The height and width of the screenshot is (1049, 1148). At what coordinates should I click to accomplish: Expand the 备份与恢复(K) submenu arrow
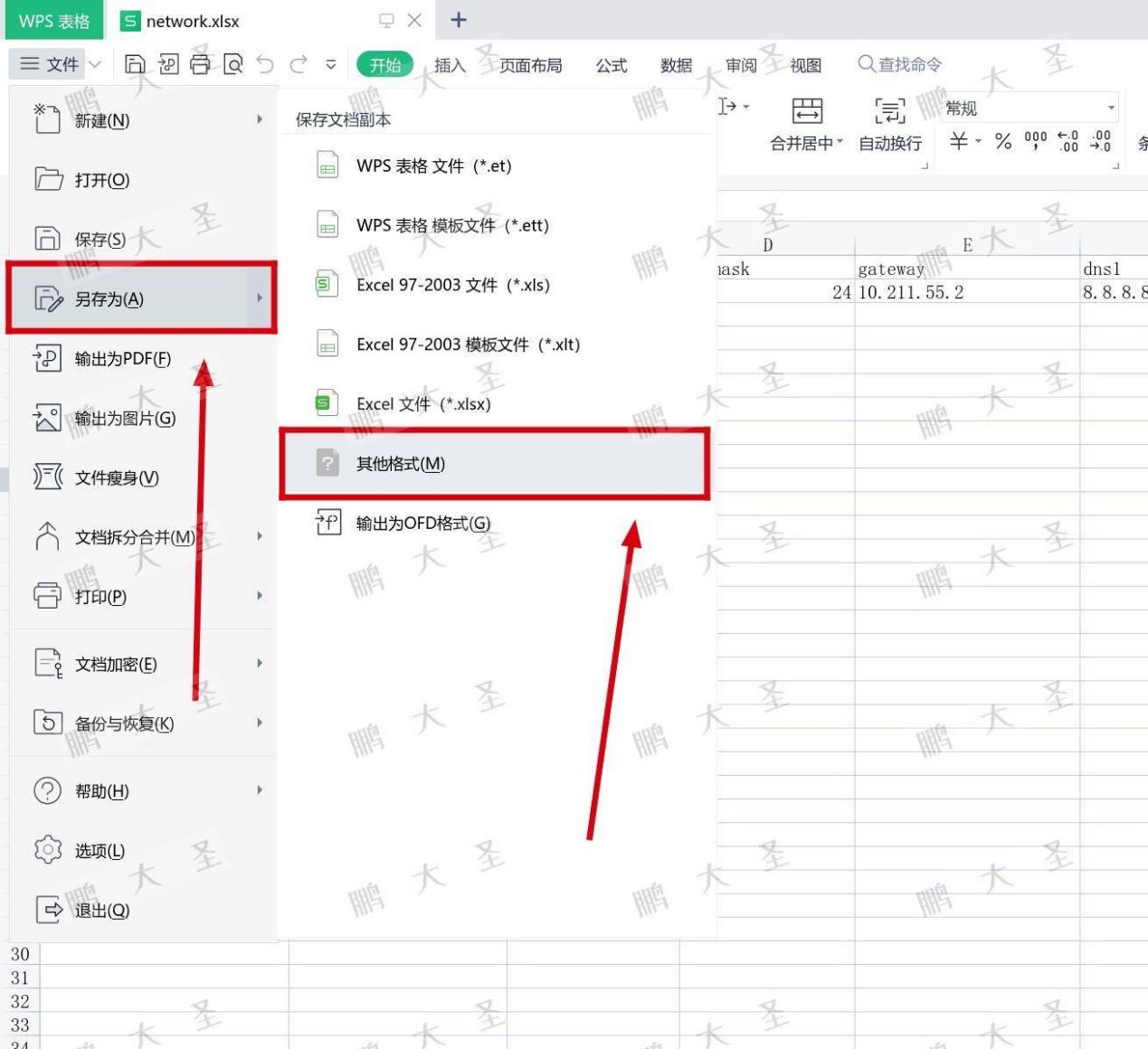point(260,723)
